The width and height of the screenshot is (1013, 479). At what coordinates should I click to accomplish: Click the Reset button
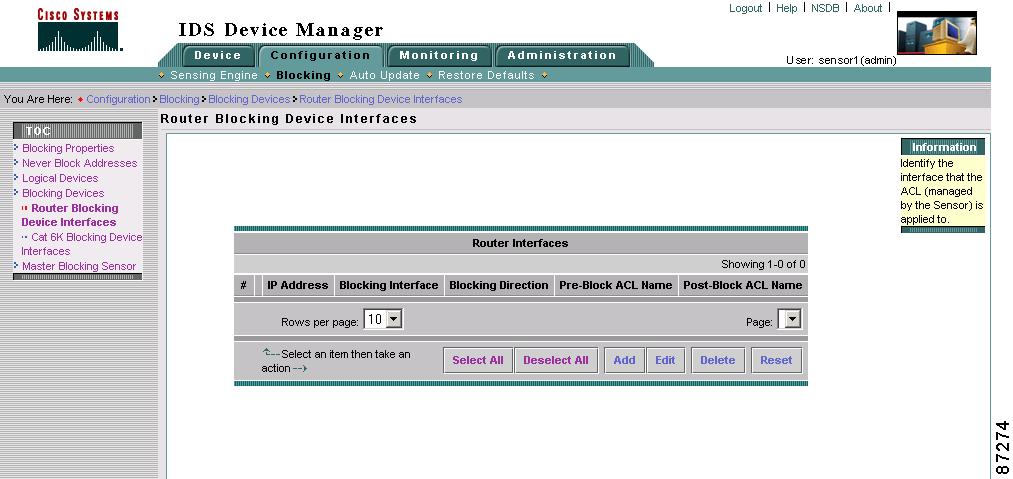[x=776, y=360]
